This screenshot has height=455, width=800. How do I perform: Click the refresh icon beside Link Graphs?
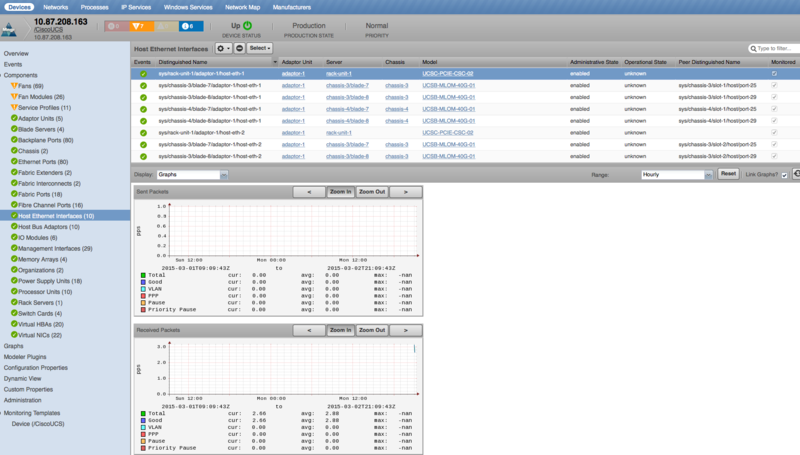pos(796,174)
